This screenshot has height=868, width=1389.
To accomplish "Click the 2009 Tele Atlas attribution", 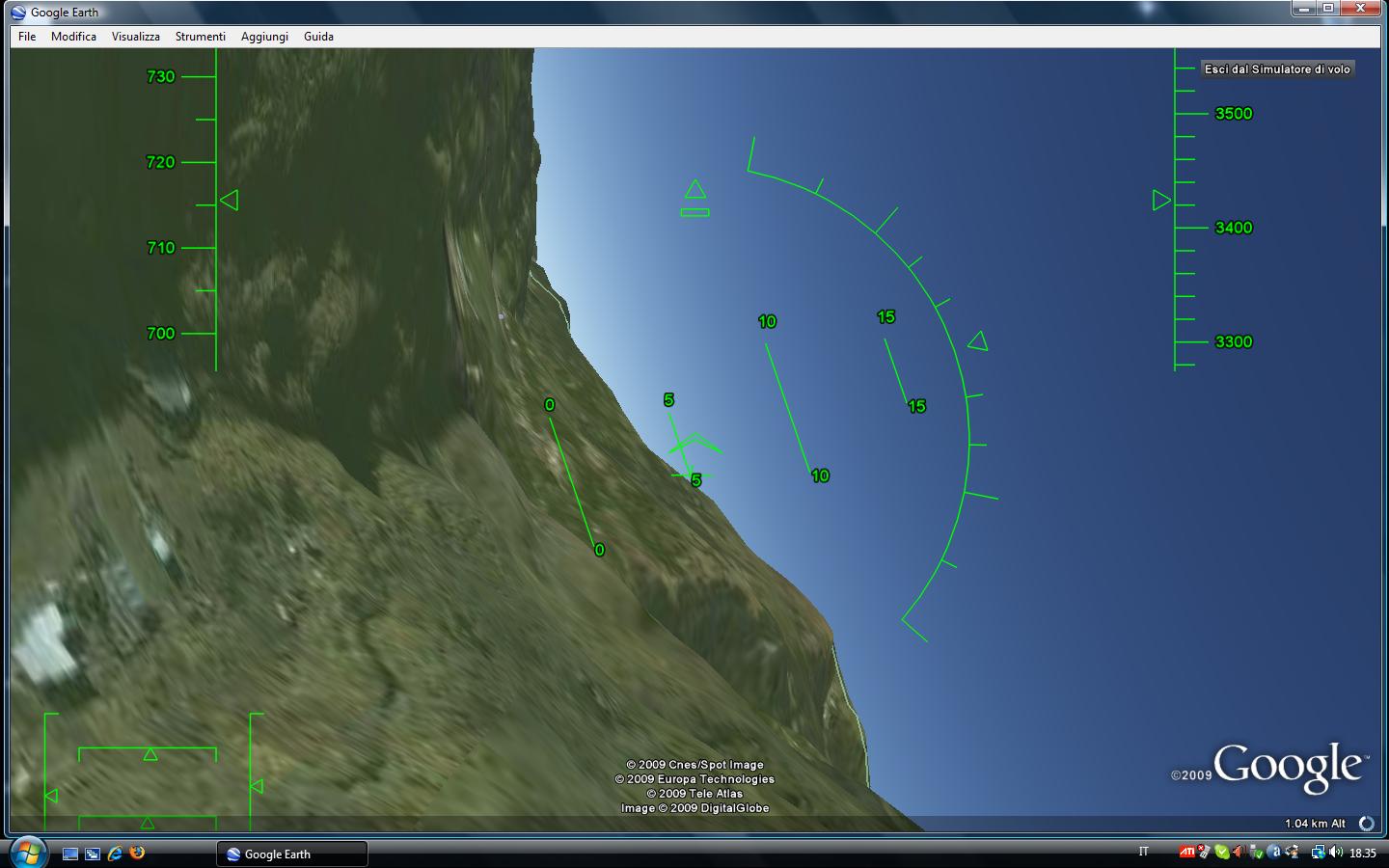I will (x=694, y=794).
